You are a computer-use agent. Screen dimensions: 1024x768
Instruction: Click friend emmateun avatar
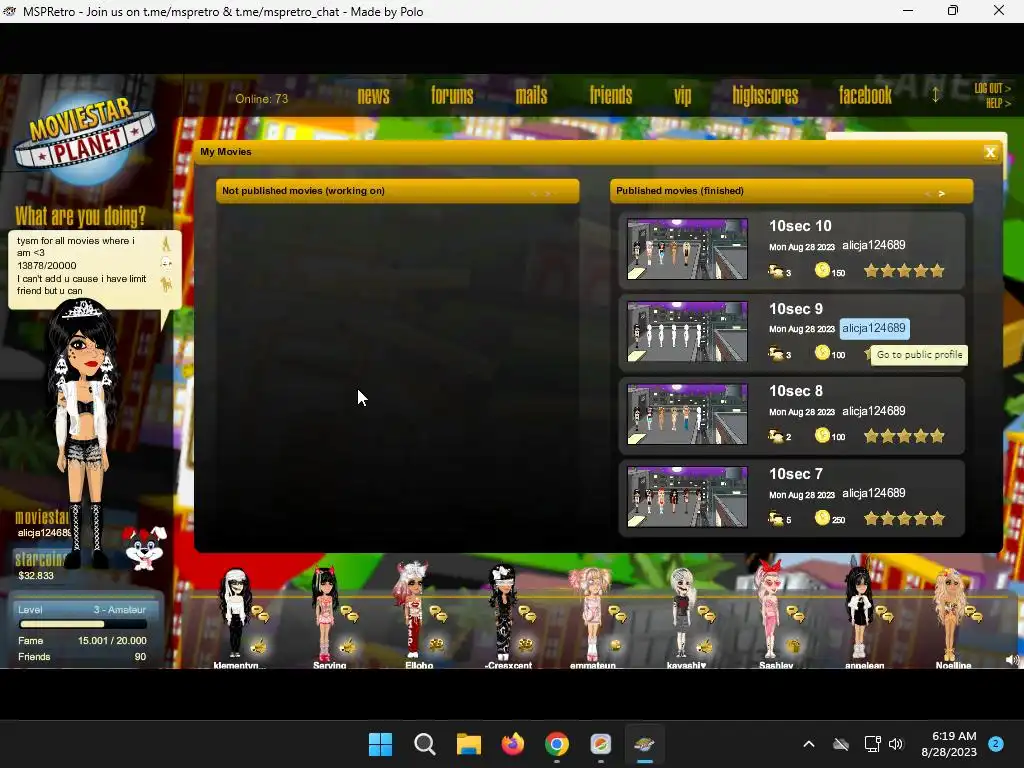click(591, 613)
